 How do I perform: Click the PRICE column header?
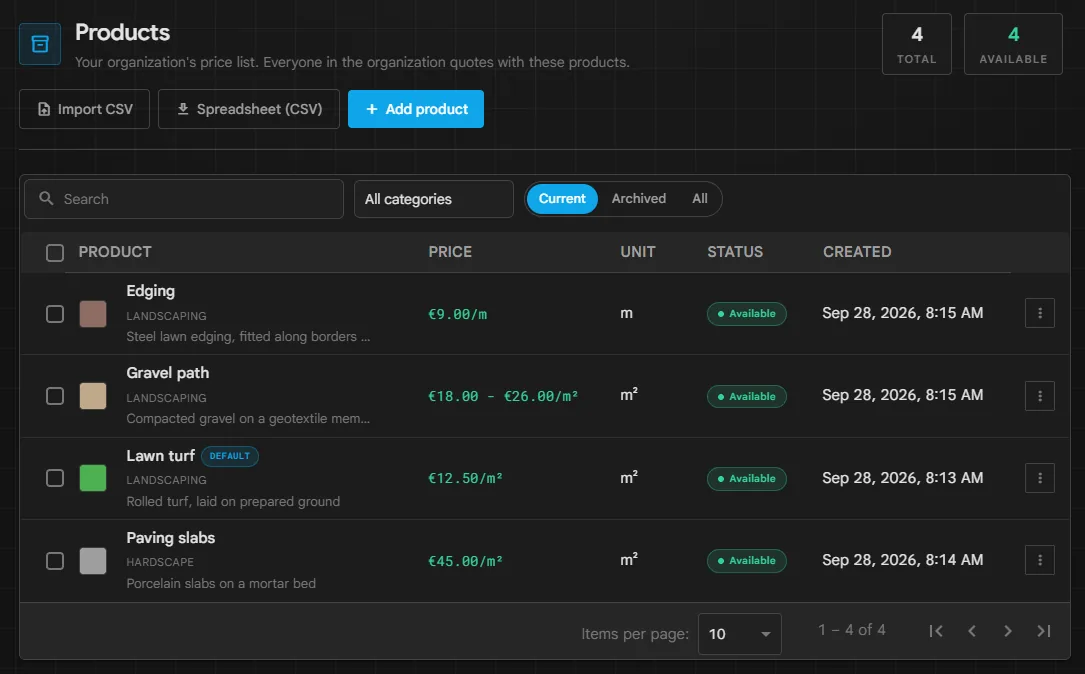450,252
